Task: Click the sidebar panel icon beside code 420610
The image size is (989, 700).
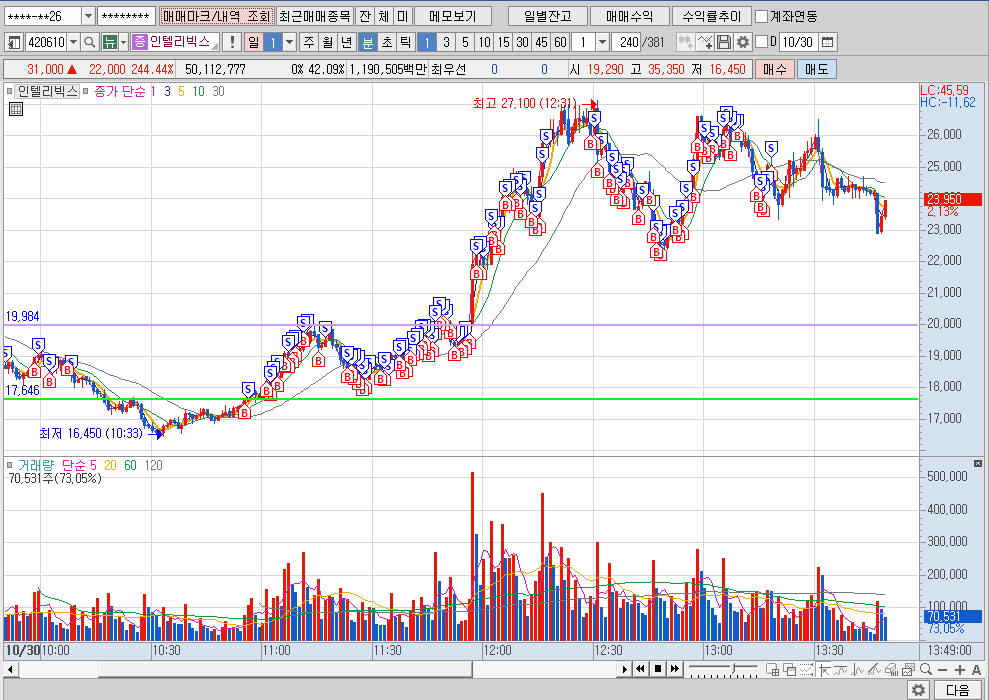Action: [x=14, y=42]
